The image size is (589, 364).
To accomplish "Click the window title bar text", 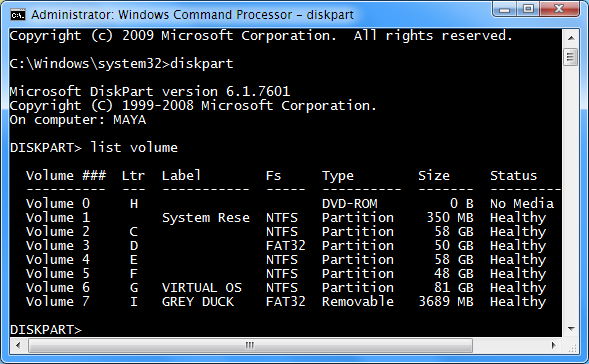I will [192, 15].
